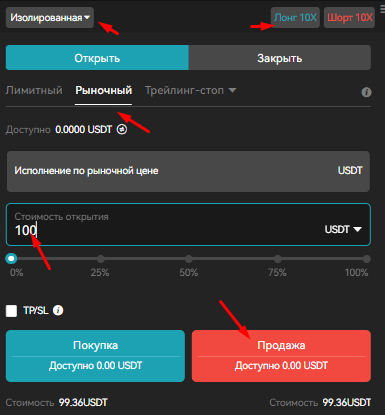
Task: Select the Рыночный order tab
Action: pos(103,90)
